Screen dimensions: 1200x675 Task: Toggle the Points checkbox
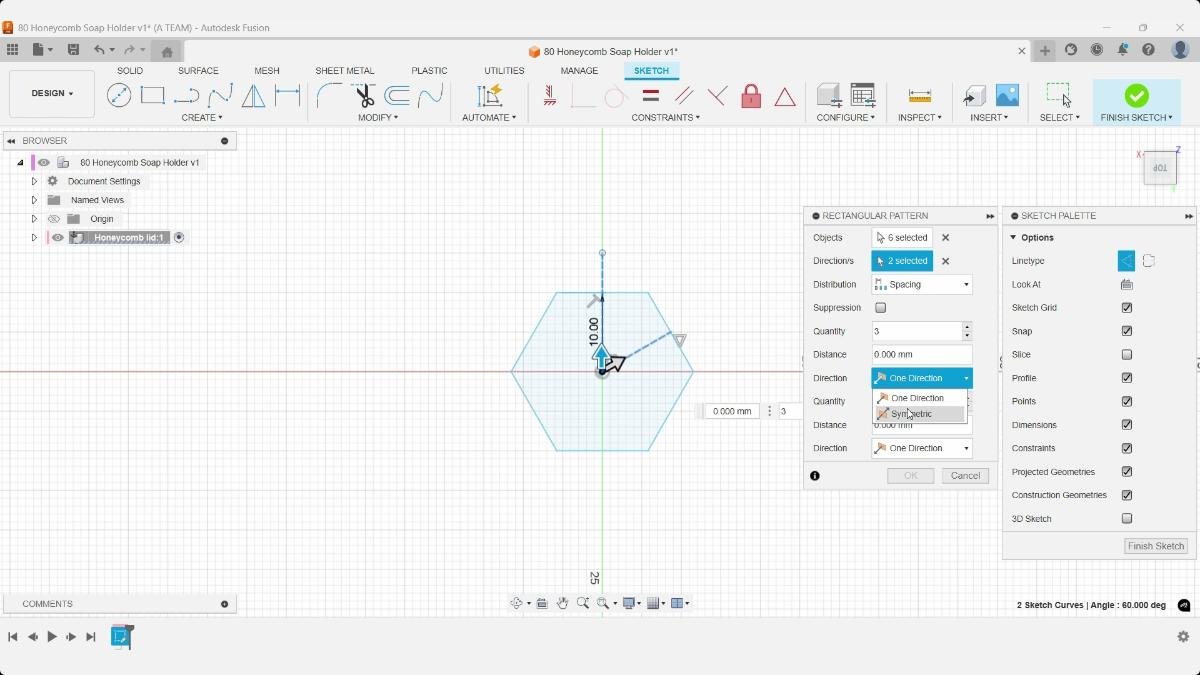[x=1127, y=401]
